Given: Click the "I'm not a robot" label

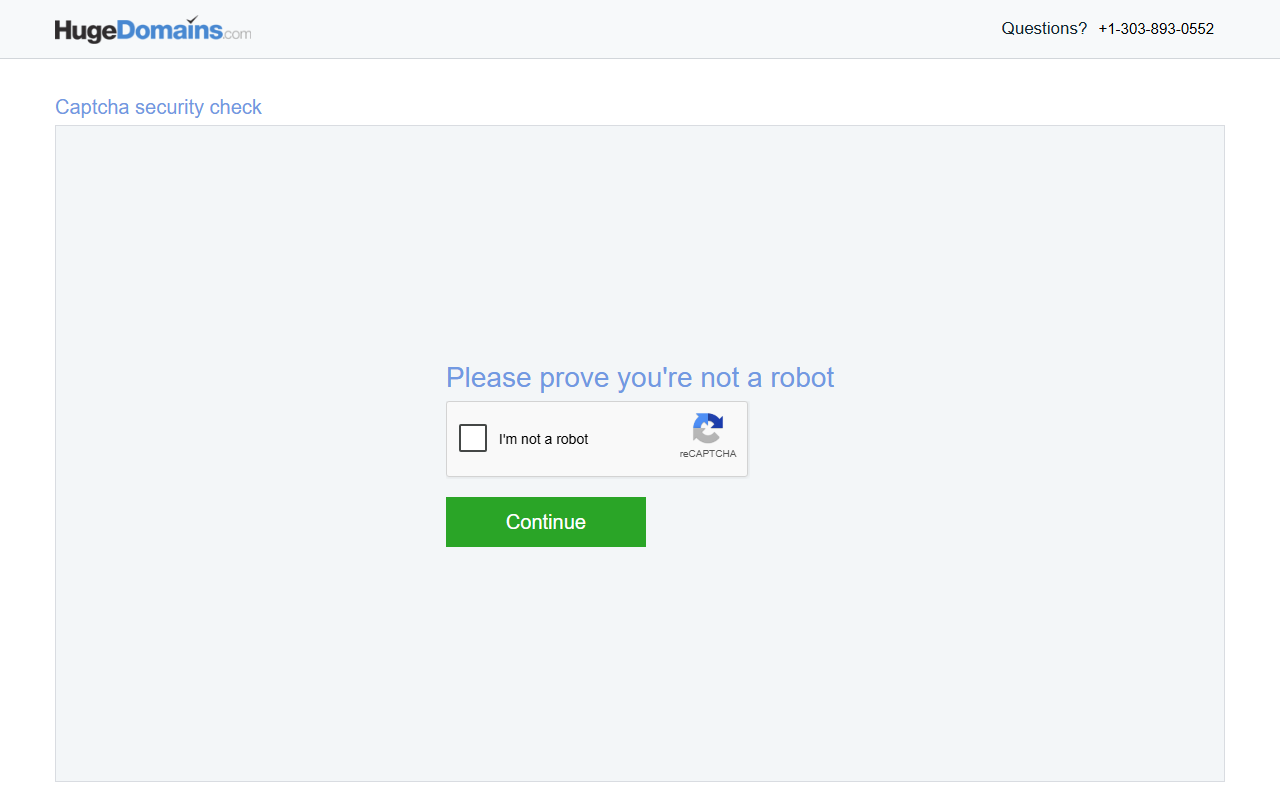Looking at the screenshot, I should 544,439.
